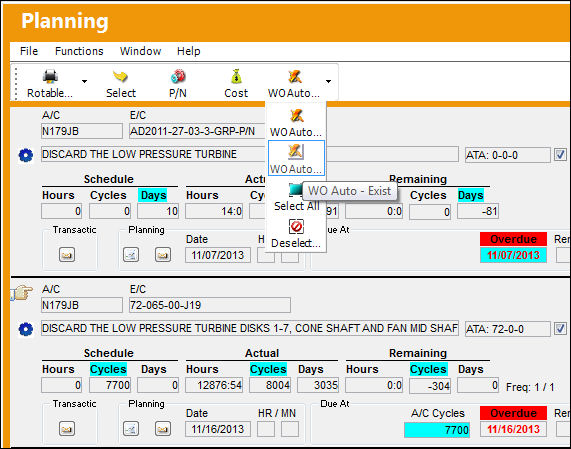Open the Functions menu

point(79,51)
